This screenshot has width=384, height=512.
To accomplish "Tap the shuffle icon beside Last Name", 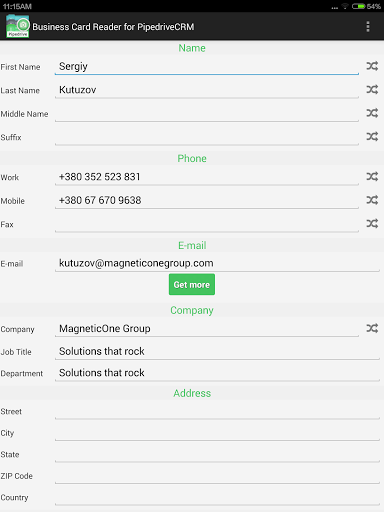I will [372, 89].
